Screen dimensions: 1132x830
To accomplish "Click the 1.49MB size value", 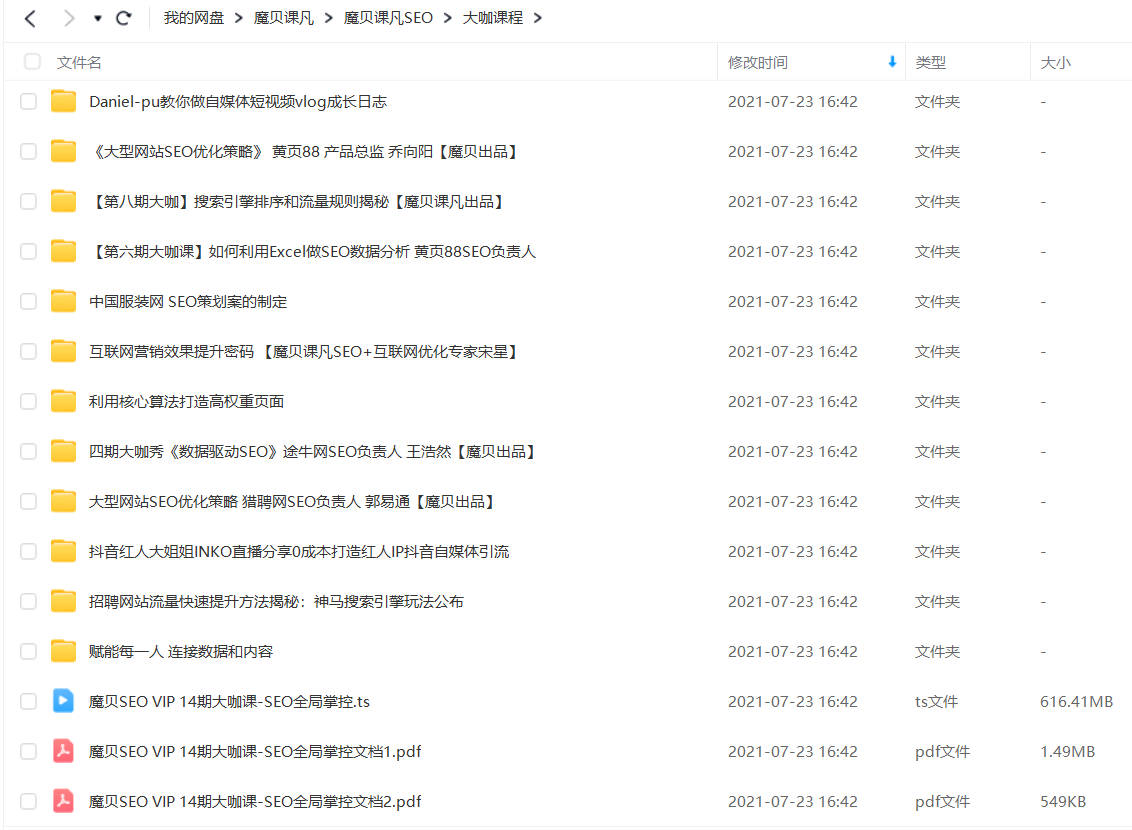I will pyautogui.click(x=1067, y=751).
